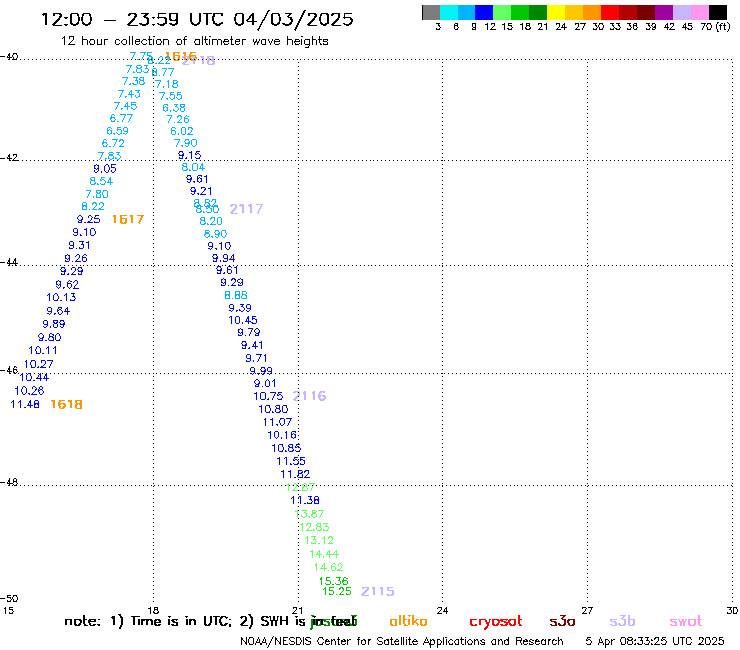This screenshot has height=650, width=740.
Task: Select the 's3a' satellite legend label
Action: 562,621
